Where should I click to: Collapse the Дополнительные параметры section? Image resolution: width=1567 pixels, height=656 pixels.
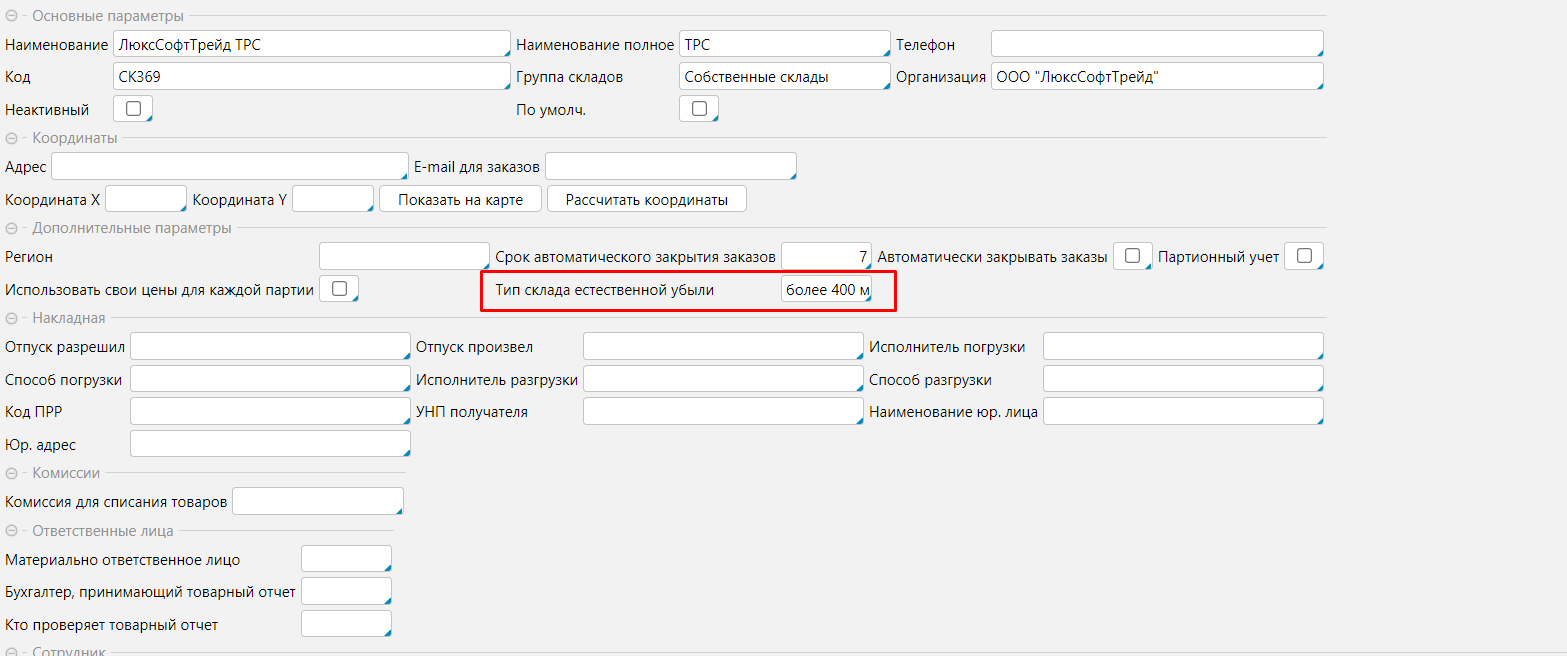[13, 228]
